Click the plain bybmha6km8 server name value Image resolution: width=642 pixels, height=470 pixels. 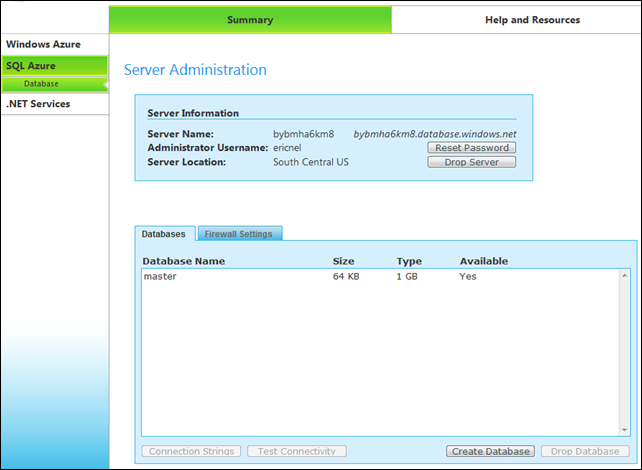(x=303, y=134)
